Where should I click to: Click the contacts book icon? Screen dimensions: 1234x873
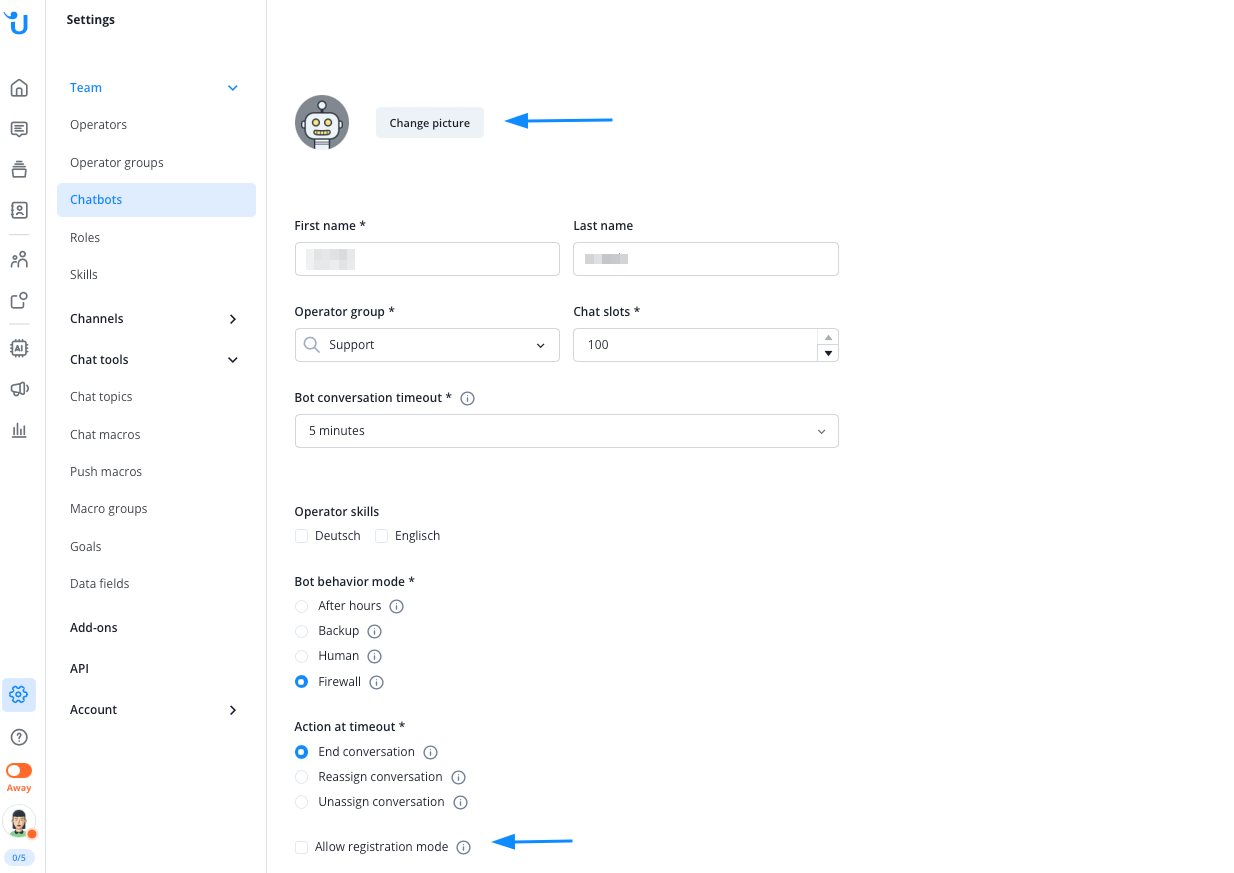click(19, 210)
